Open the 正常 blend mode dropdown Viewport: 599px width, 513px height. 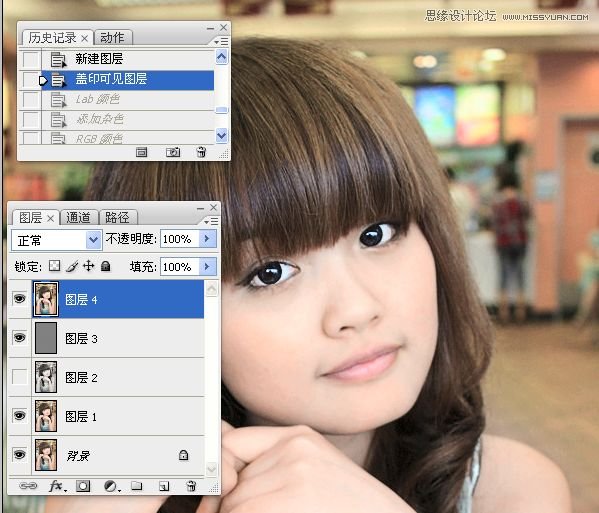click(x=57, y=240)
